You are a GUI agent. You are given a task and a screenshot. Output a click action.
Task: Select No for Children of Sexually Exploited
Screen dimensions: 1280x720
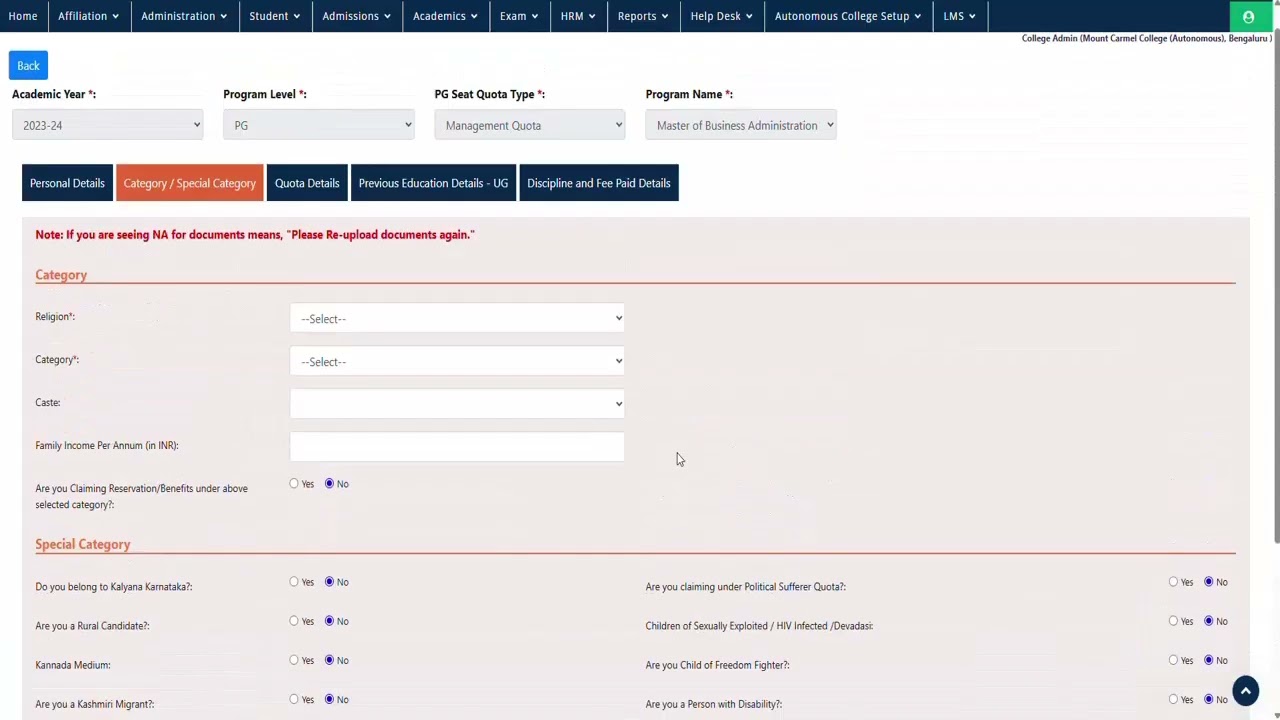(1208, 621)
